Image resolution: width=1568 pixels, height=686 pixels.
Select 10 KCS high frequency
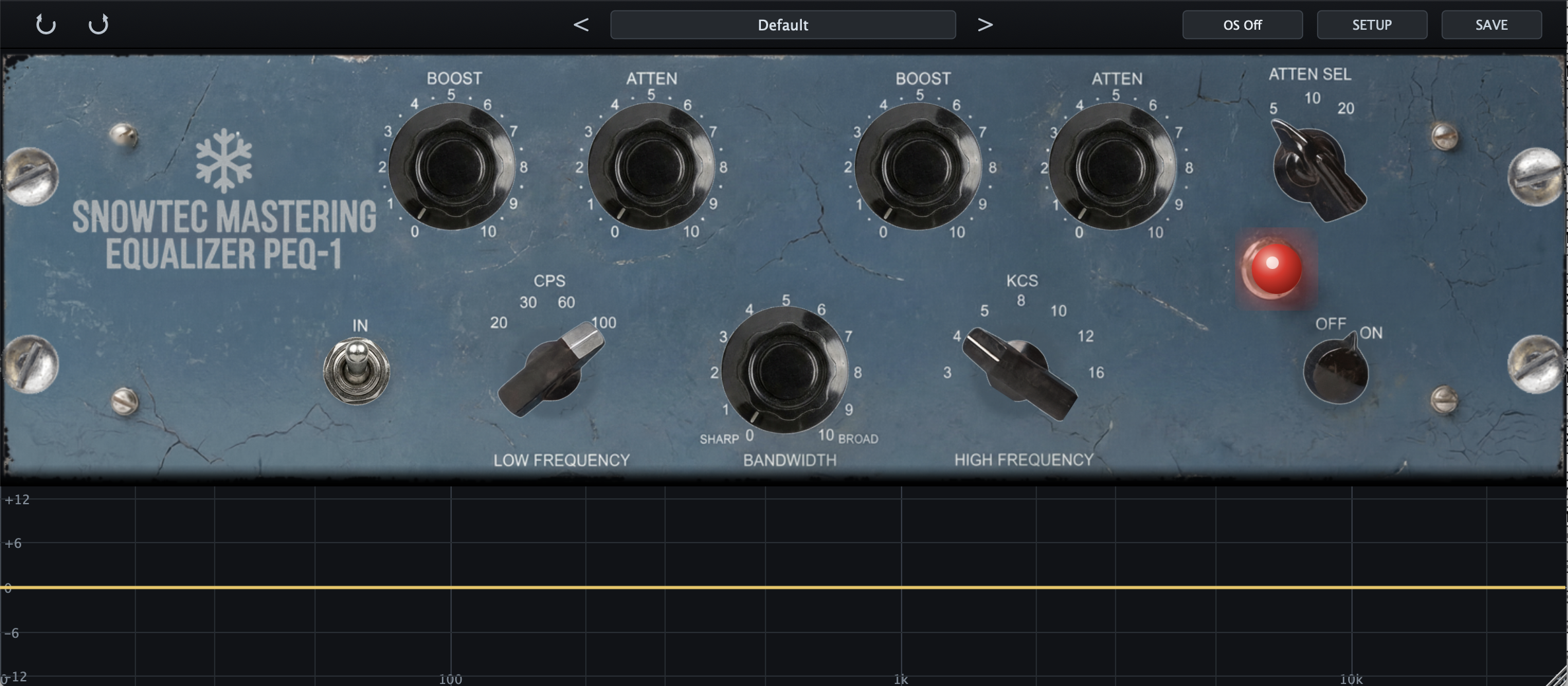coord(1058,311)
